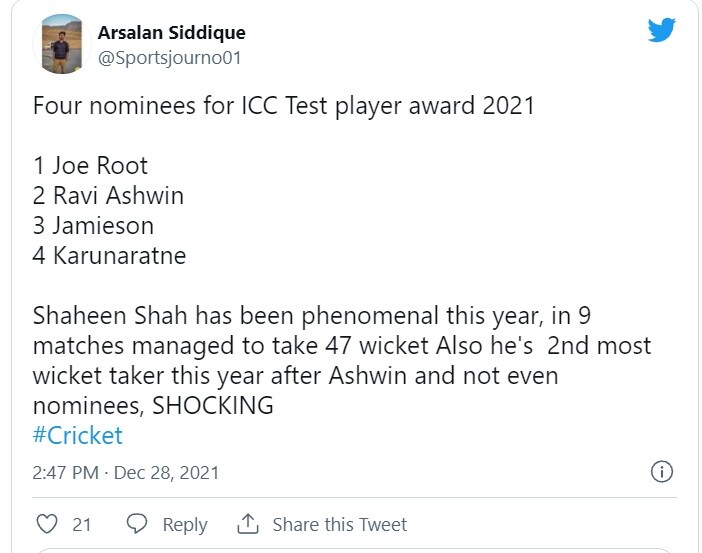Click the reply speech bubble icon

(138, 524)
